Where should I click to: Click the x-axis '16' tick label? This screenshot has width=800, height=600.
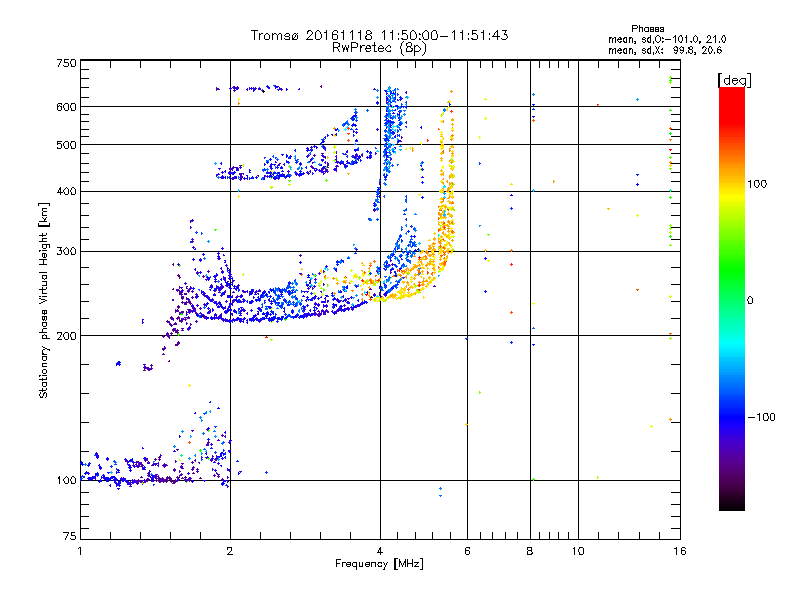(680, 551)
